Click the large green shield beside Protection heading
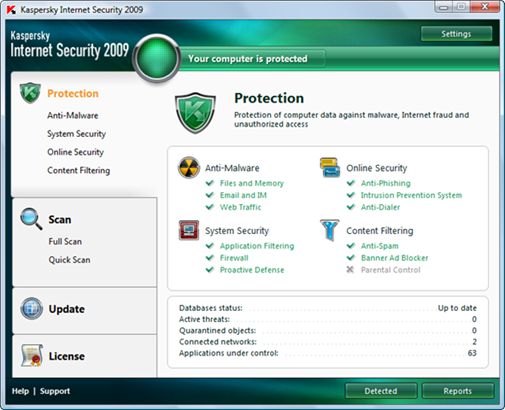The width and height of the screenshot is (505, 410). [x=195, y=113]
